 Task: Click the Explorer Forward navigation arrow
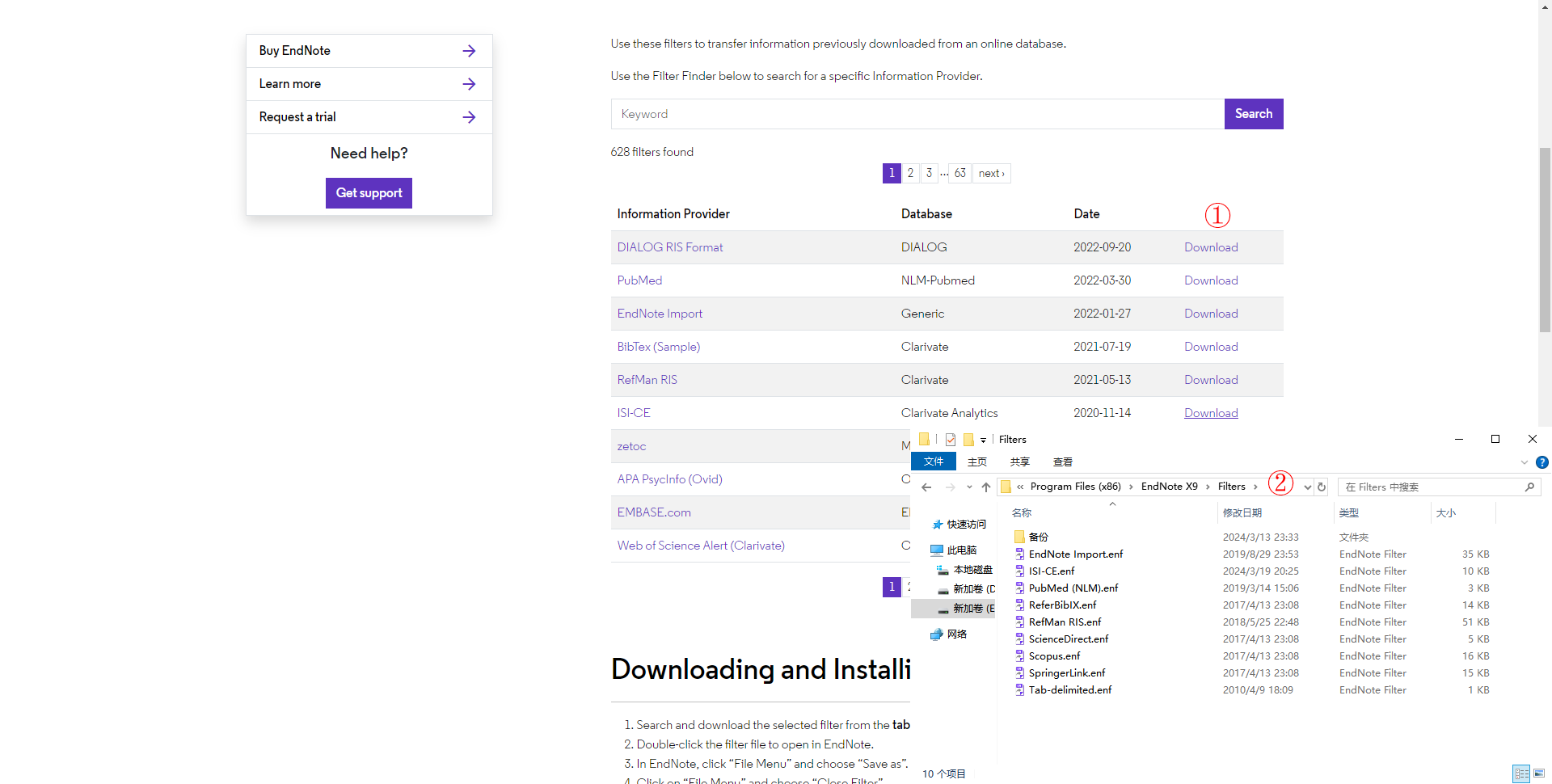coord(951,487)
